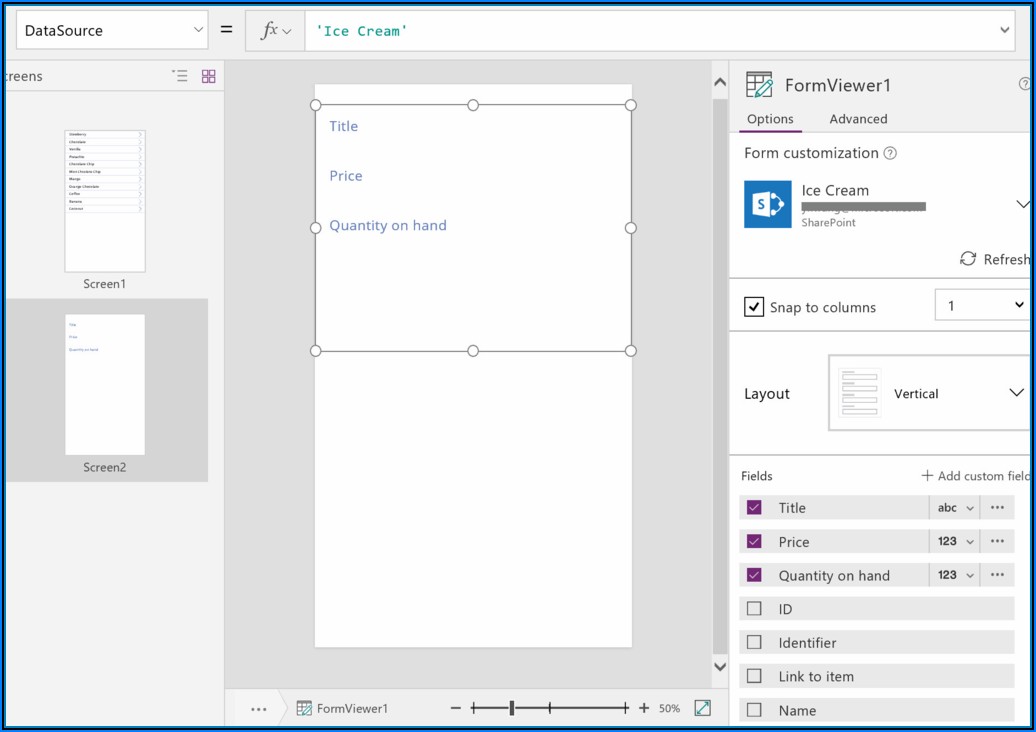Switch screens panel to list view

pos(180,76)
